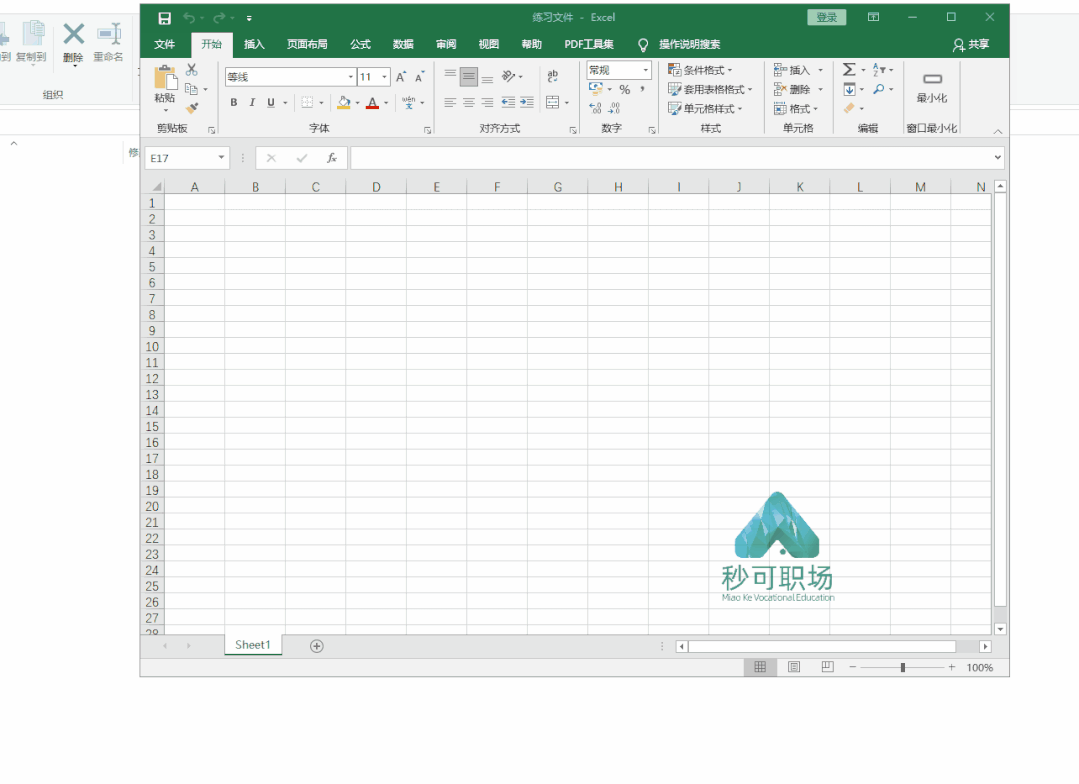Click the Accounting Number Format icon
Viewport: 1079px width, 784px height.
click(x=596, y=89)
